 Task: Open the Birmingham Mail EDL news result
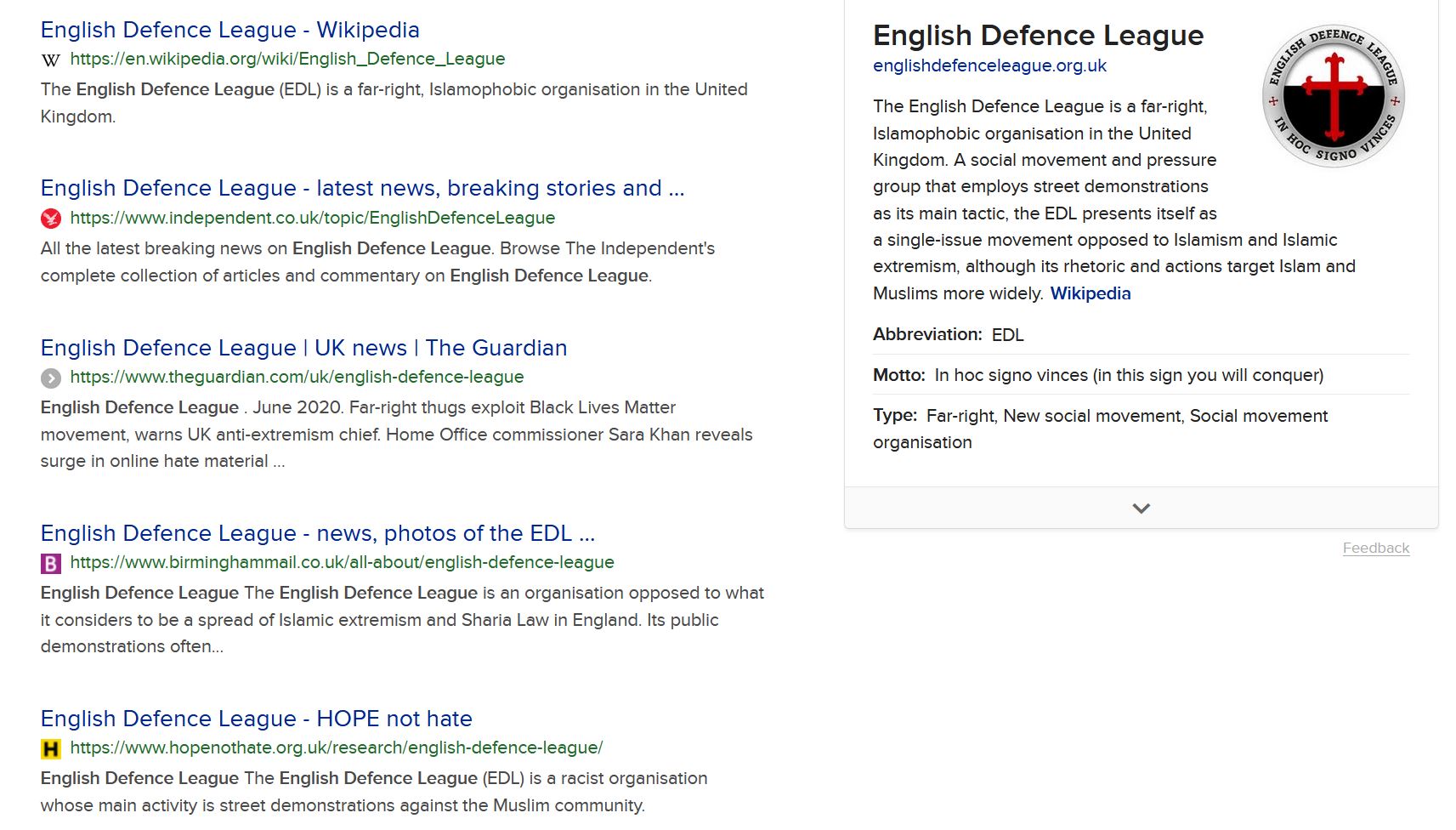pyautogui.click(x=318, y=533)
